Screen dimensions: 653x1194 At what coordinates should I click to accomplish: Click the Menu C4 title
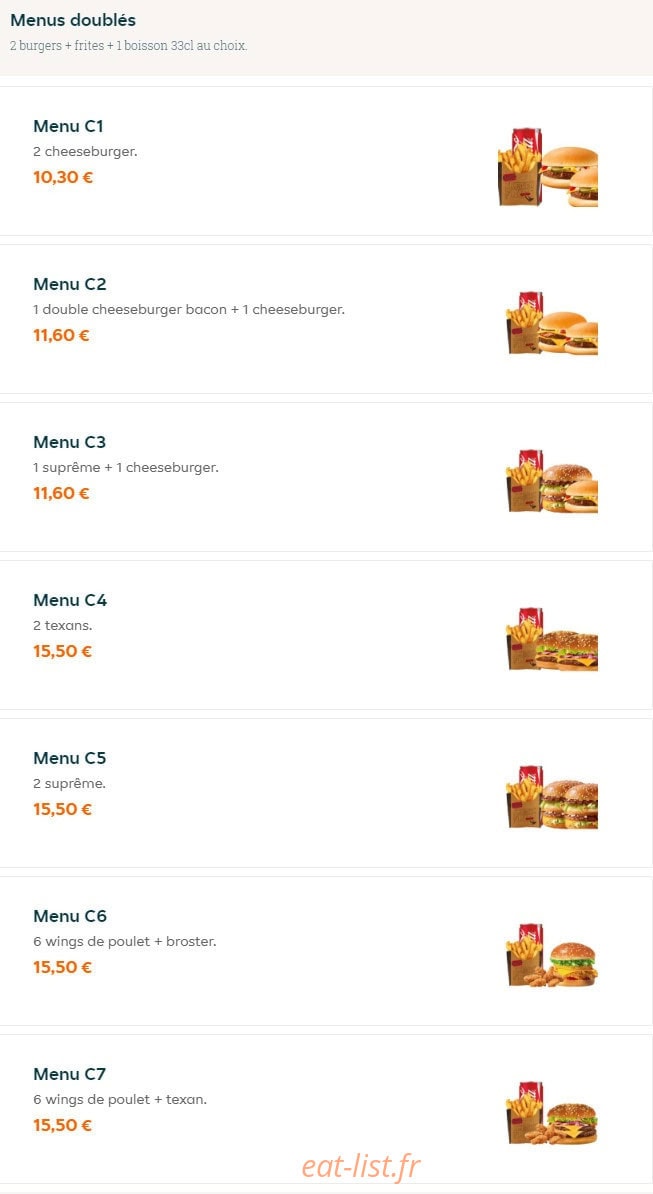pyautogui.click(x=70, y=600)
